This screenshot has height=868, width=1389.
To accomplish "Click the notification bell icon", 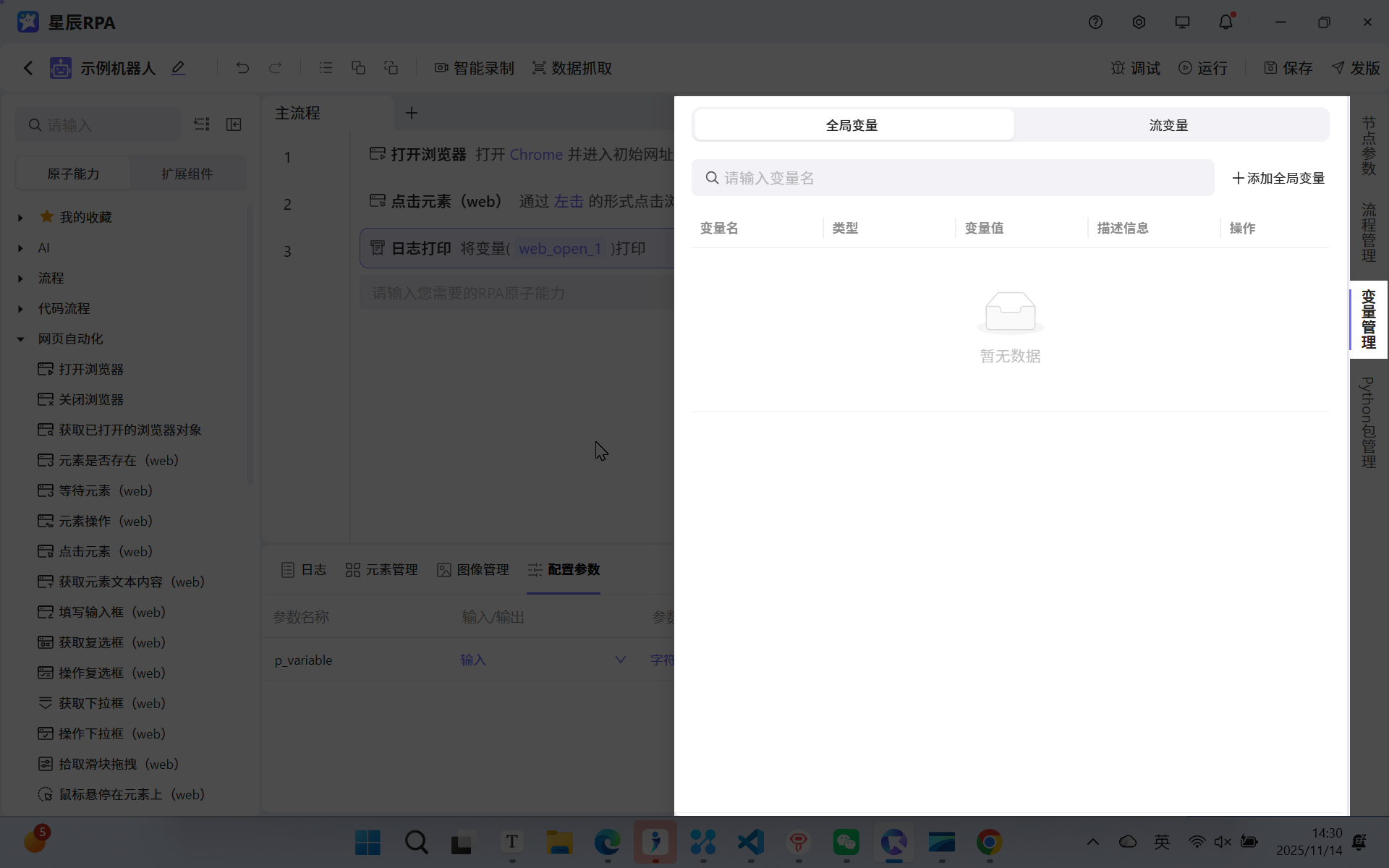I will pyautogui.click(x=1226, y=22).
